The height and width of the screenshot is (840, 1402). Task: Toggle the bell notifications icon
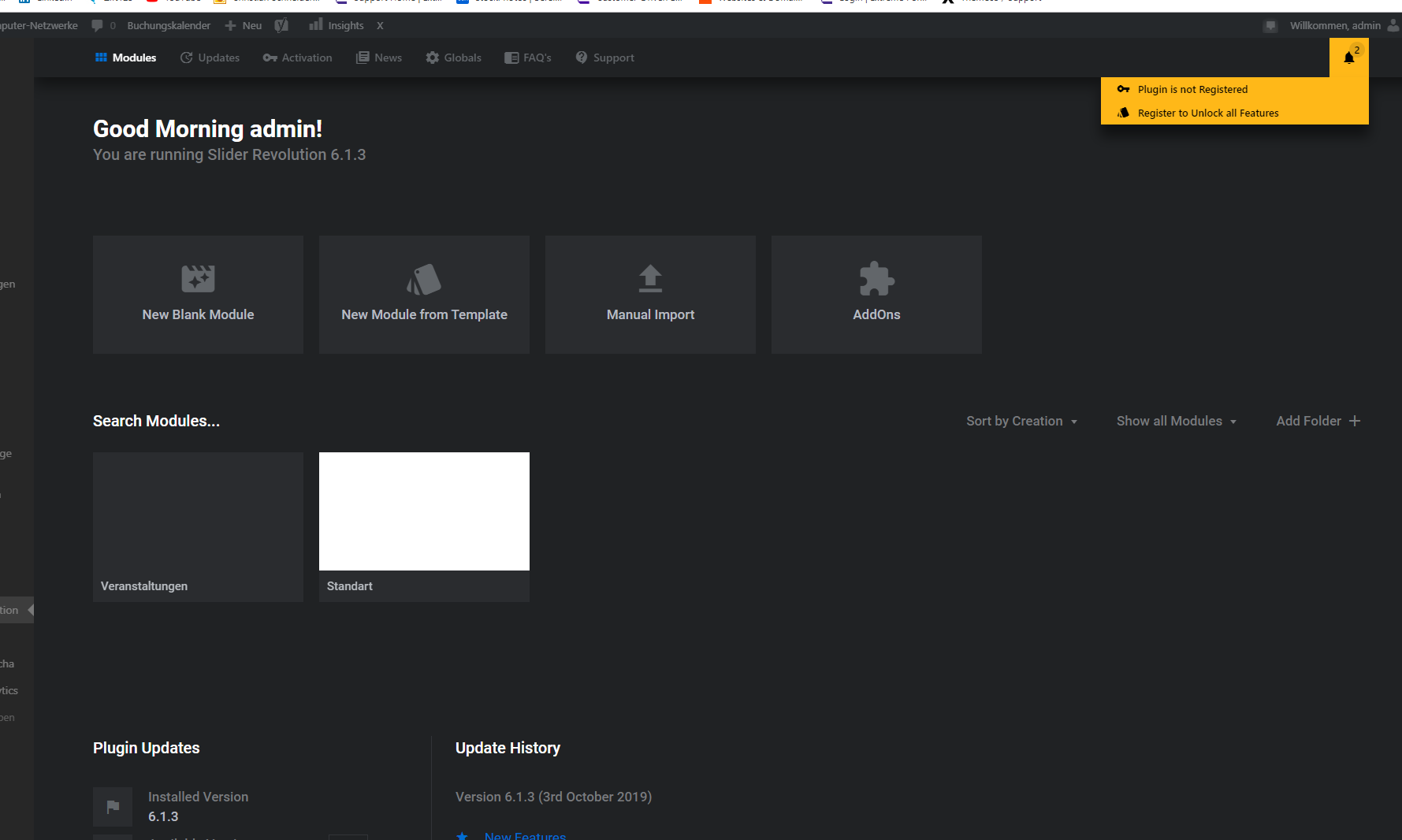(x=1349, y=58)
